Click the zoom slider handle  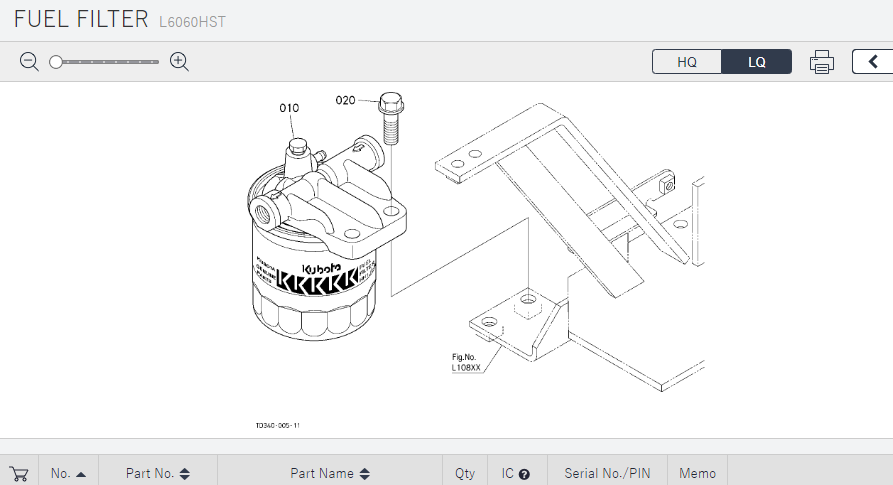(x=56, y=62)
